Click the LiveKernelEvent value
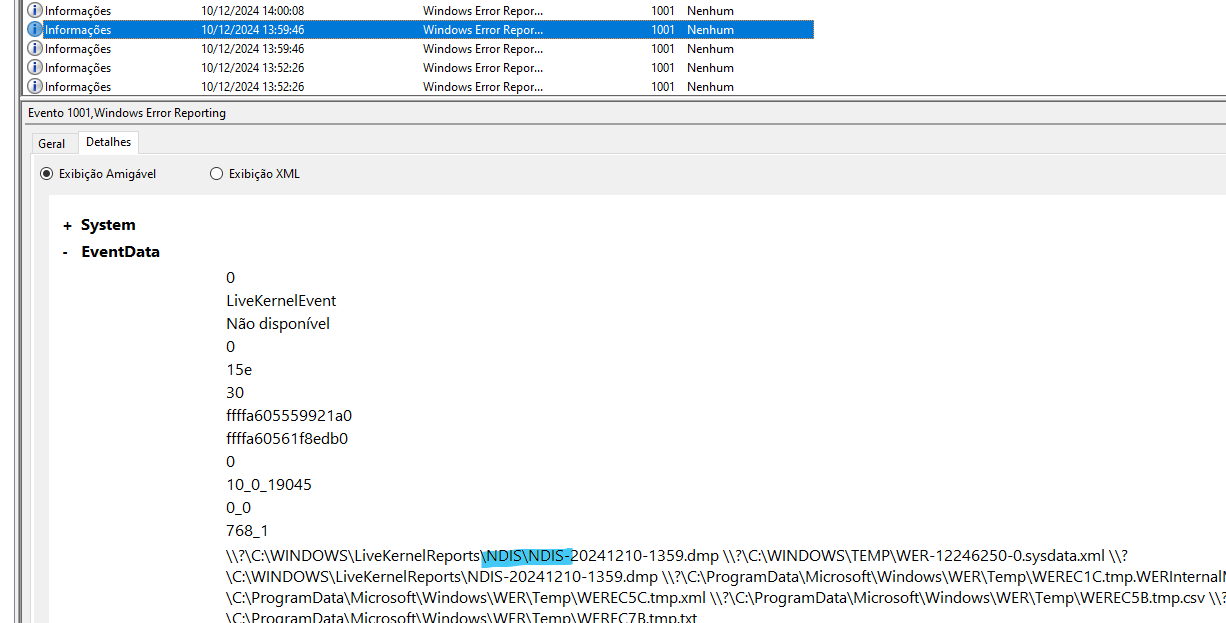The image size is (1226, 623). [x=281, y=301]
